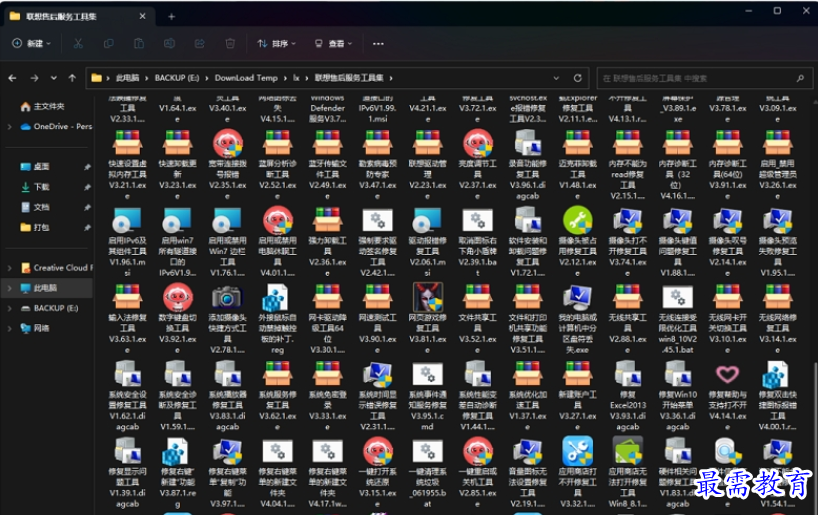Refresh the current folder view

tap(578, 78)
